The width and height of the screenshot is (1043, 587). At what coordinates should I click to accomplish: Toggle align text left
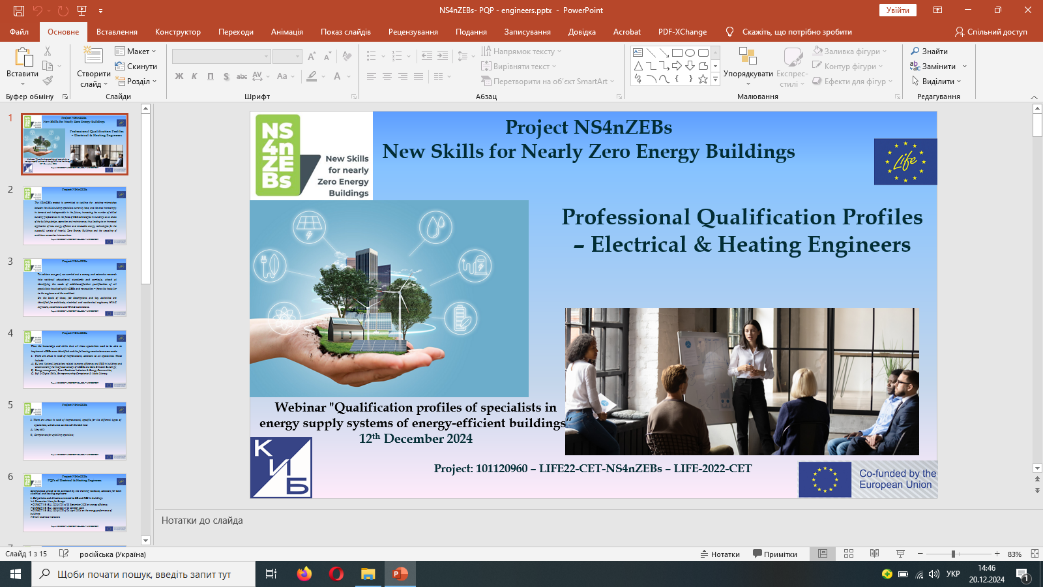pos(371,77)
